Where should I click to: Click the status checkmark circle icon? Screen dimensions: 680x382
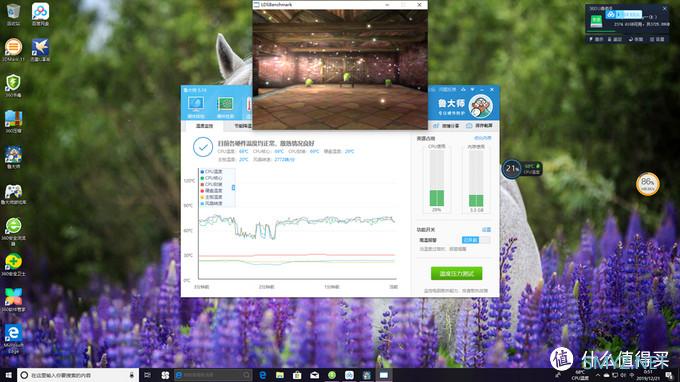coord(203,147)
